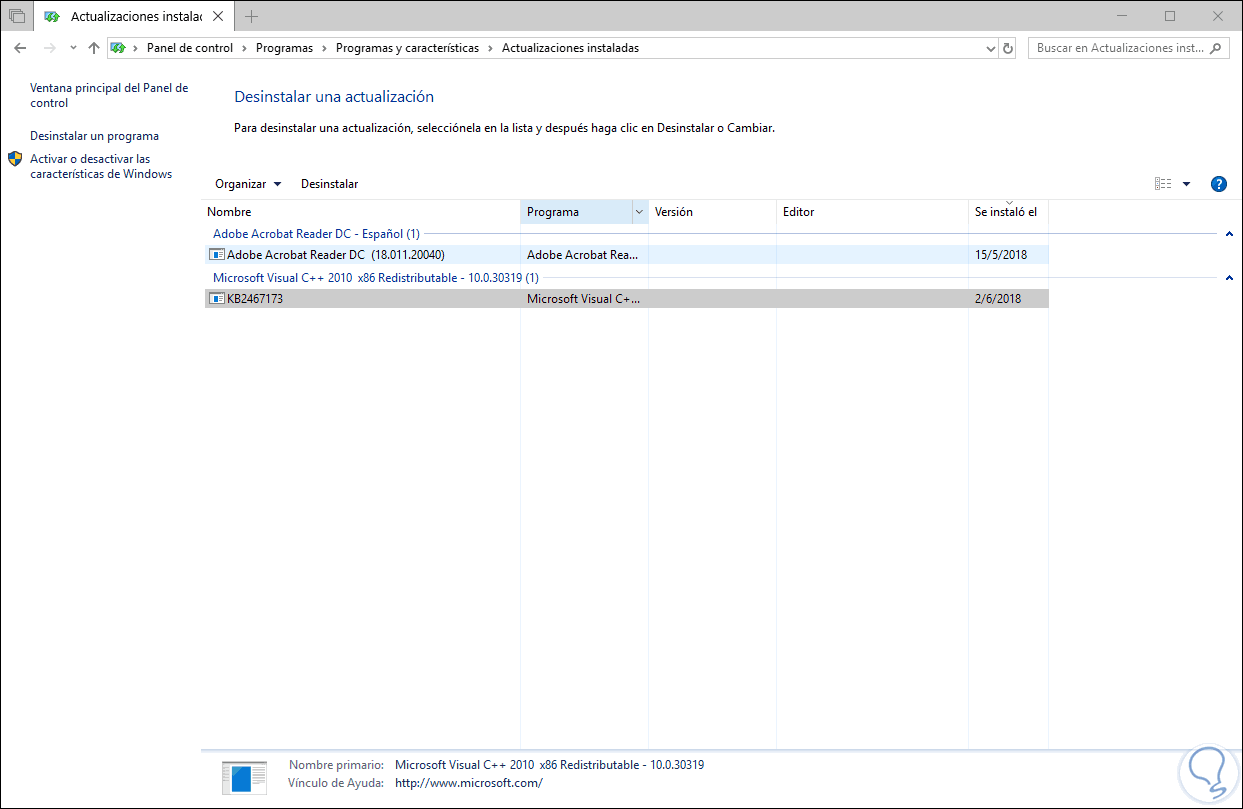Screen dimensions: 1243x809
Task: Click the shield icon beside Activar características
Action: pos(15,159)
